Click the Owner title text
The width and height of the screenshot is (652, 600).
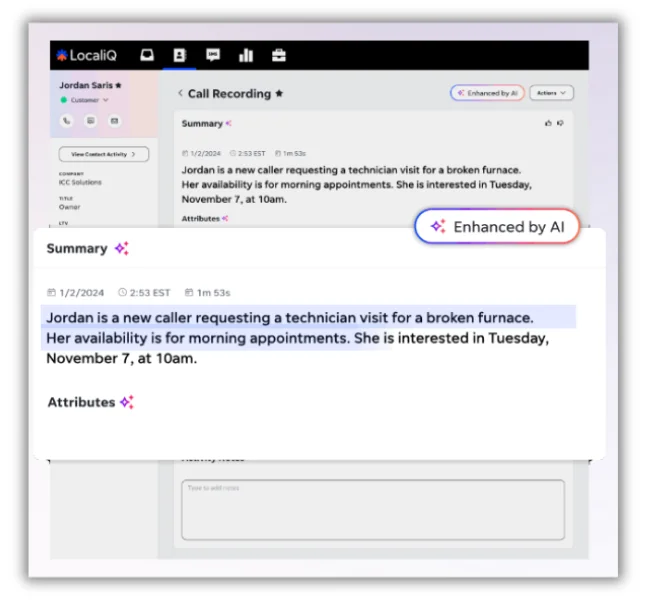[x=69, y=207]
